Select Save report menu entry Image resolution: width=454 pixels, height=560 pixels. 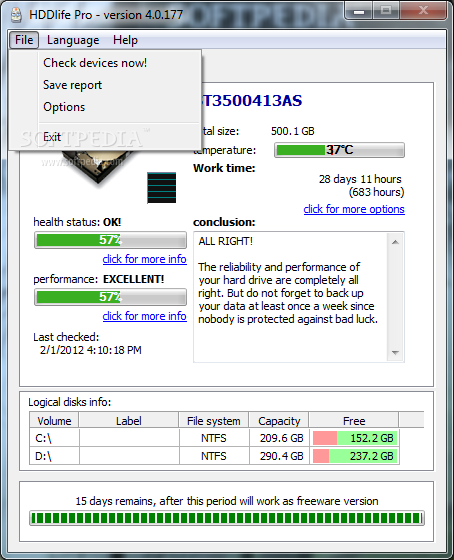pyautogui.click(x=73, y=85)
